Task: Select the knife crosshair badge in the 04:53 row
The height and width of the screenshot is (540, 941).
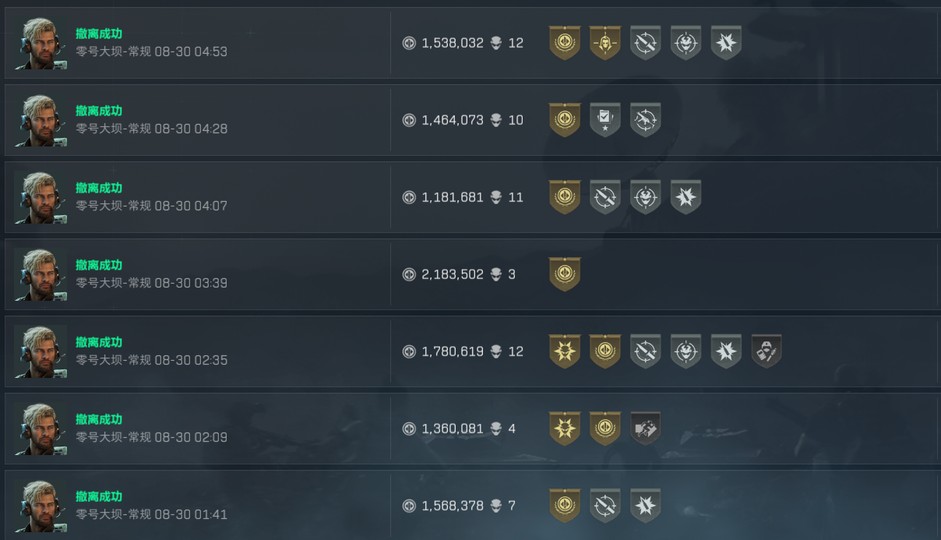Action: pyautogui.click(x=645, y=43)
